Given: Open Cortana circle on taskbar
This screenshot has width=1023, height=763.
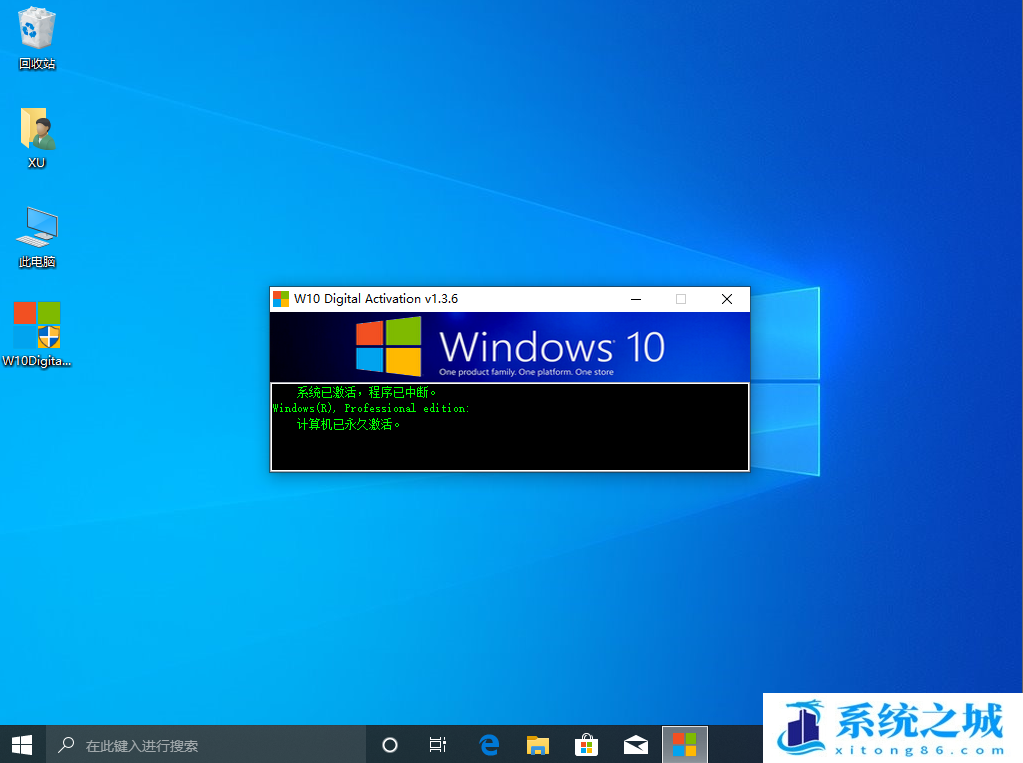Looking at the screenshot, I should pos(389,745).
